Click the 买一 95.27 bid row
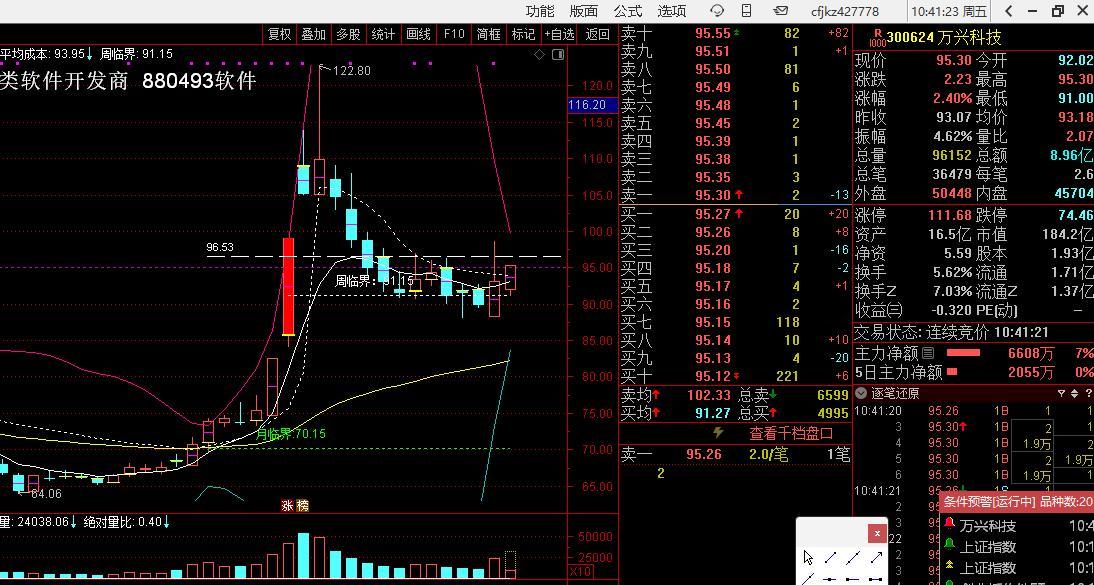 coord(735,214)
